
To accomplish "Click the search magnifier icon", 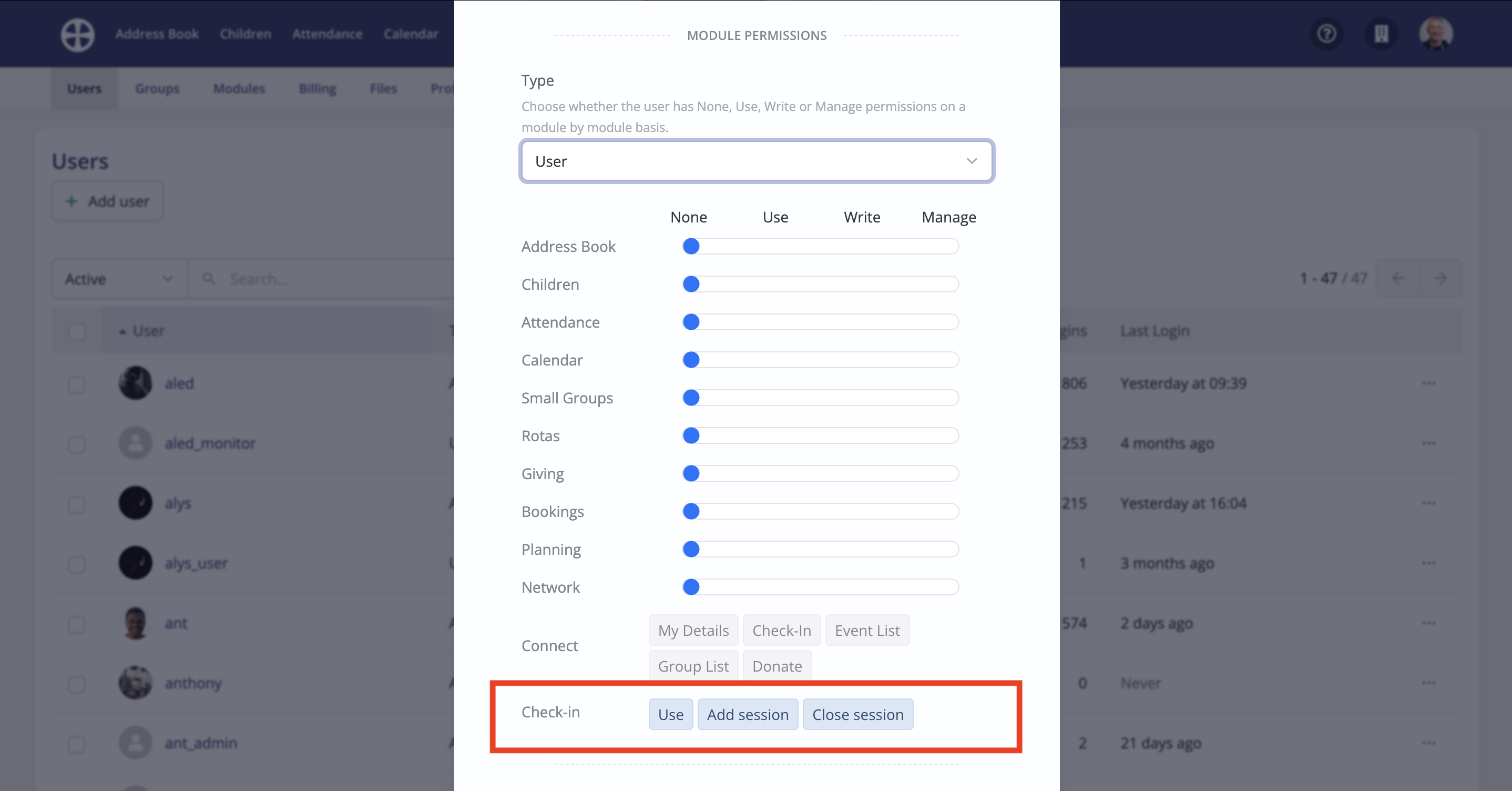I will tap(208, 278).
